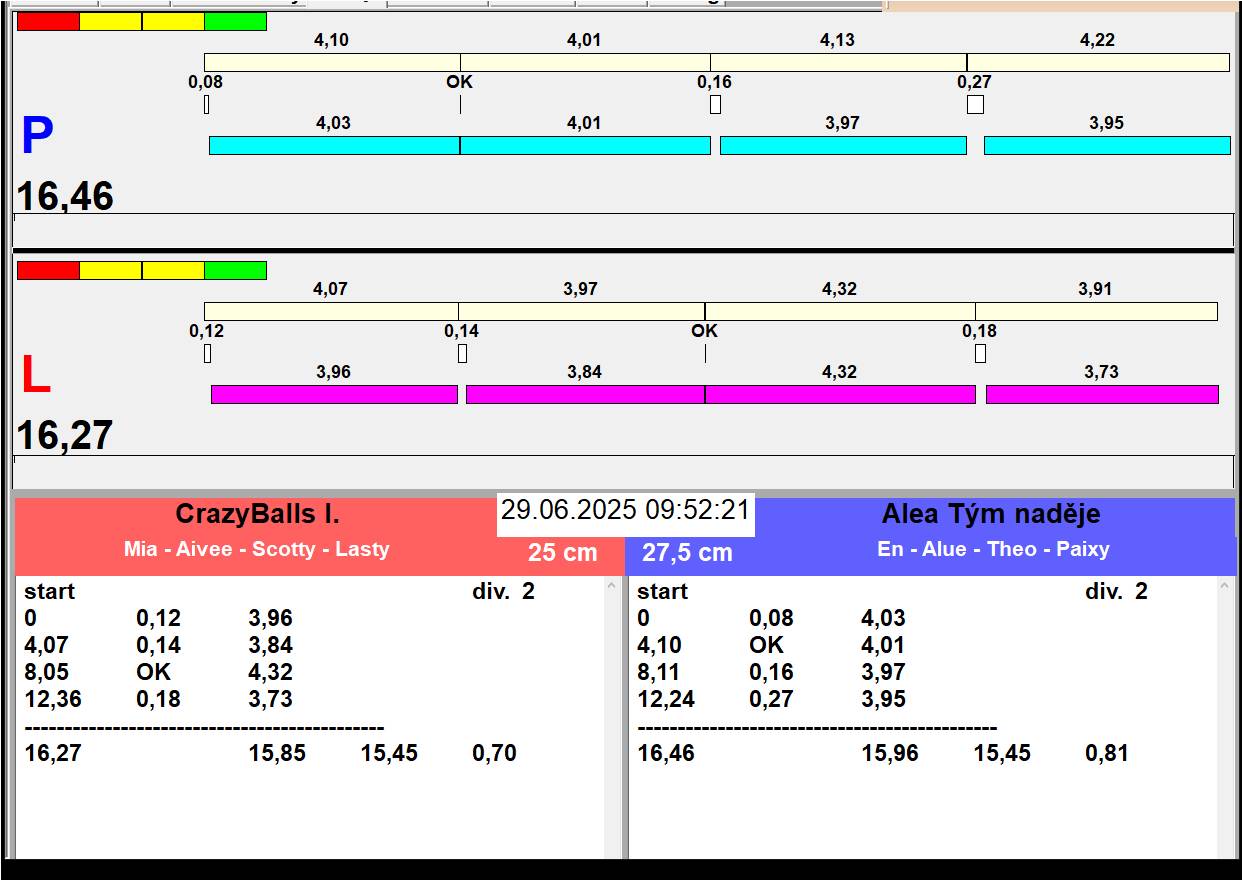Click the green start light in lane L
The width and height of the screenshot is (1242, 880).
pyautogui.click(x=235, y=270)
